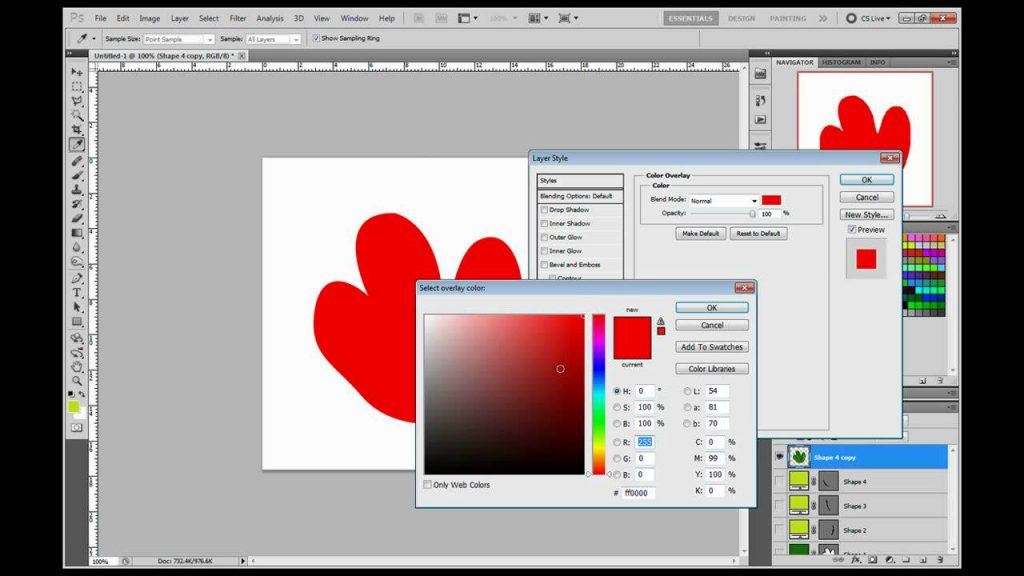The width and height of the screenshot is (1024, 576).
Task: Check the Inner Shadow style checkbox
Action: click(x=544, y=223)
